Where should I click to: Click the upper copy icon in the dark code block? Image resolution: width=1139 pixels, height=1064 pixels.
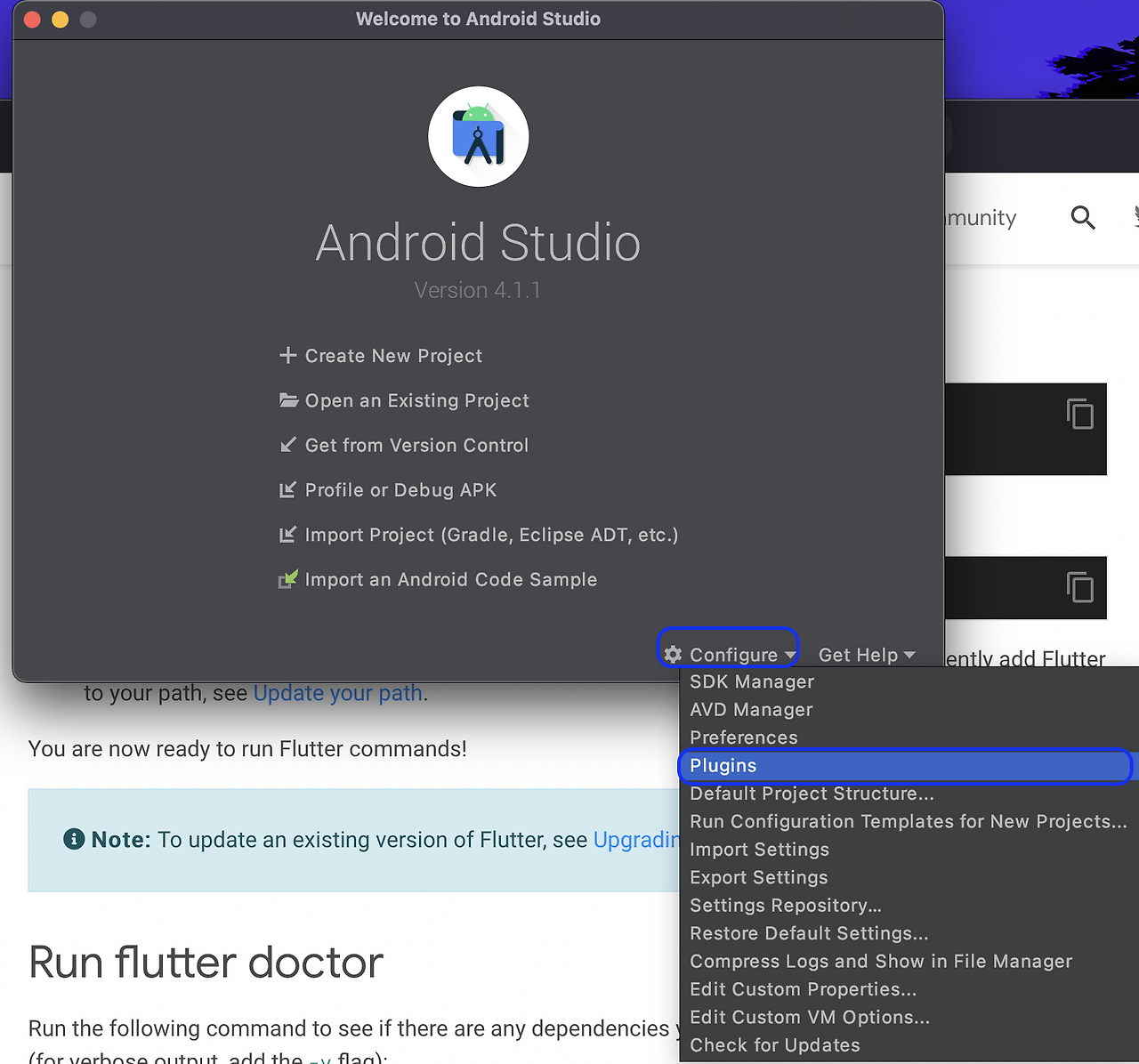point(1080,414)
